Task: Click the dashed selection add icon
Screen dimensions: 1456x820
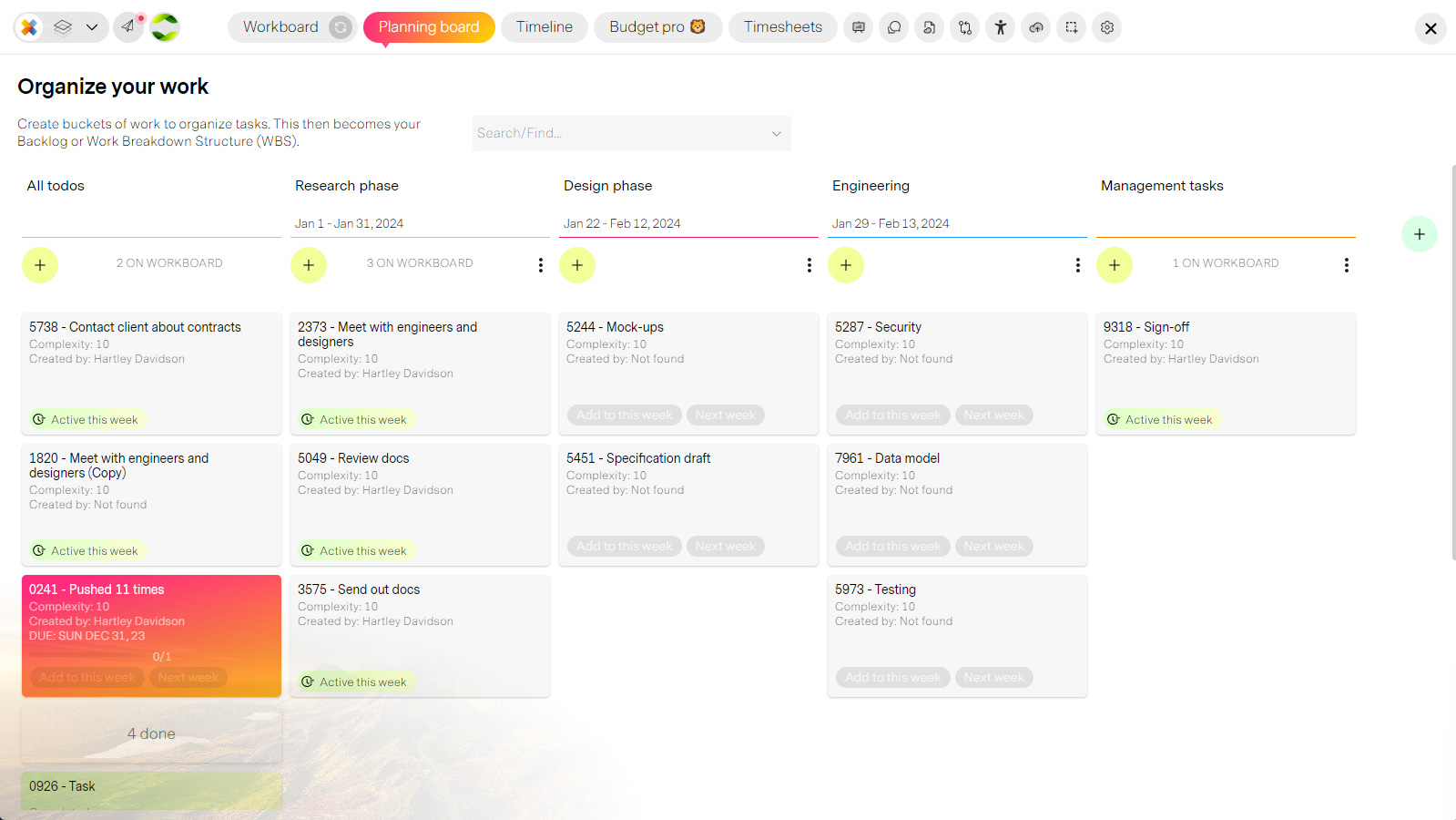Action: 1072,27
